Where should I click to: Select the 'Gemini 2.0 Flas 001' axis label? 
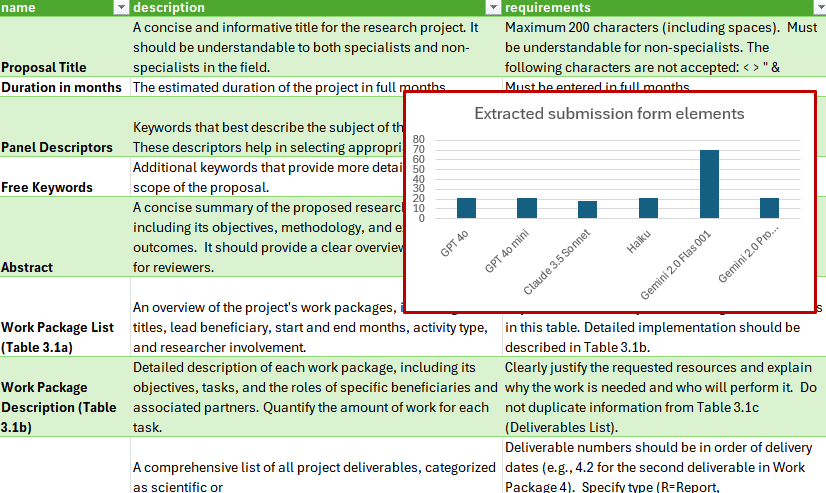[676, 265]
